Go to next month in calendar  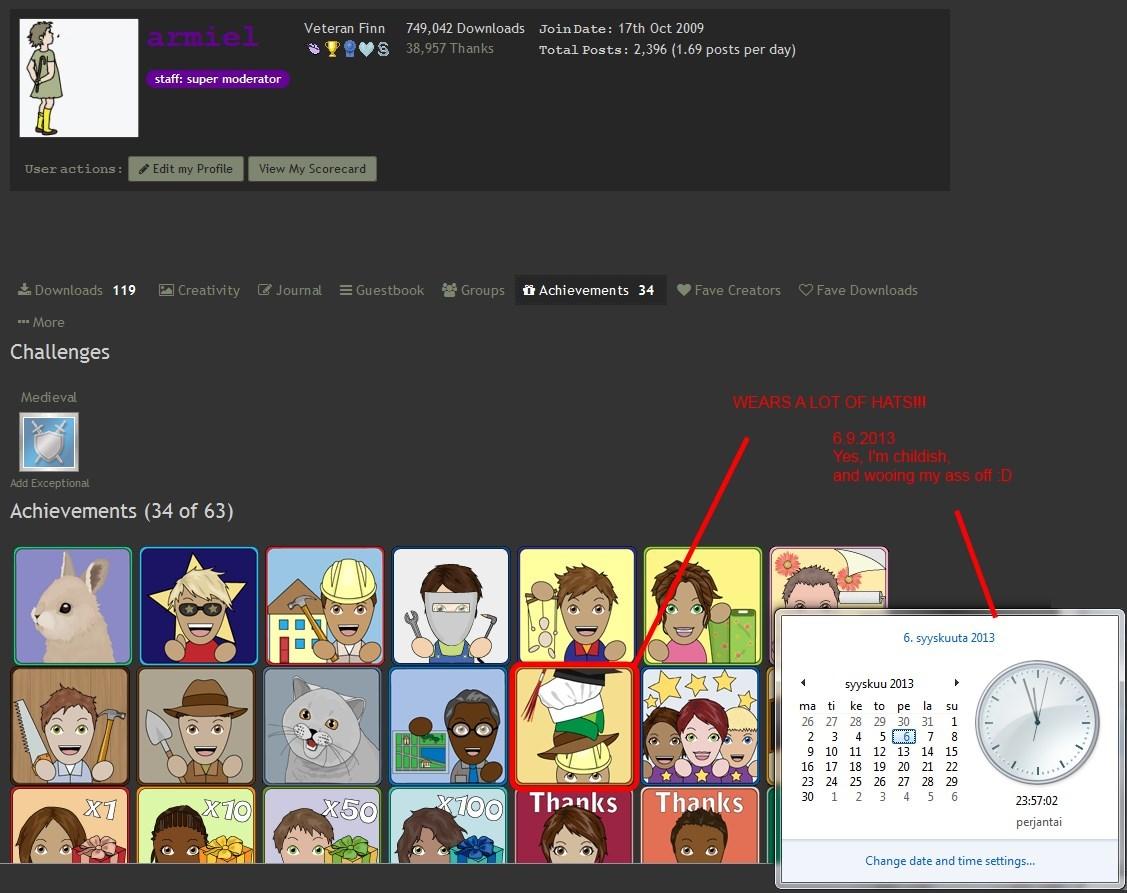(x=956, y=683)
